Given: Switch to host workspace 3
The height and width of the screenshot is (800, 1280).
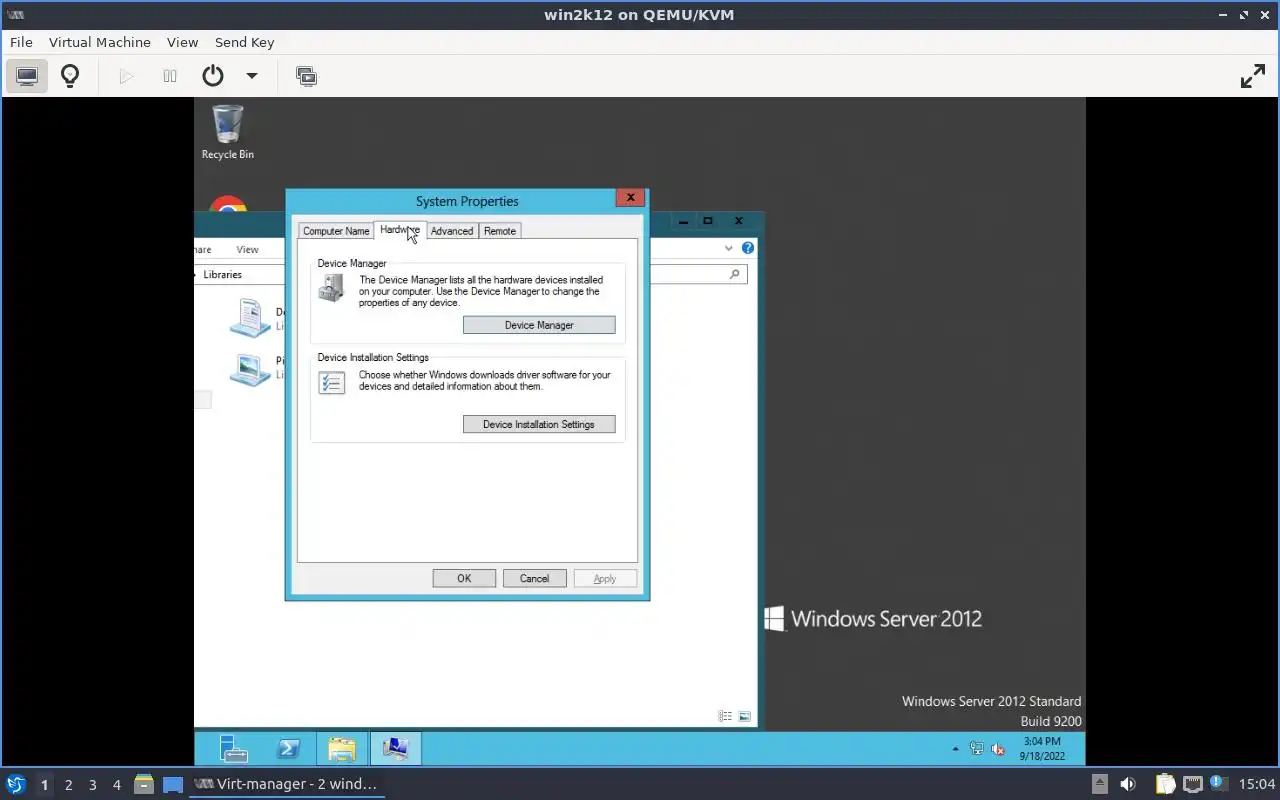Looking at the screenshot, I should 92,785.
